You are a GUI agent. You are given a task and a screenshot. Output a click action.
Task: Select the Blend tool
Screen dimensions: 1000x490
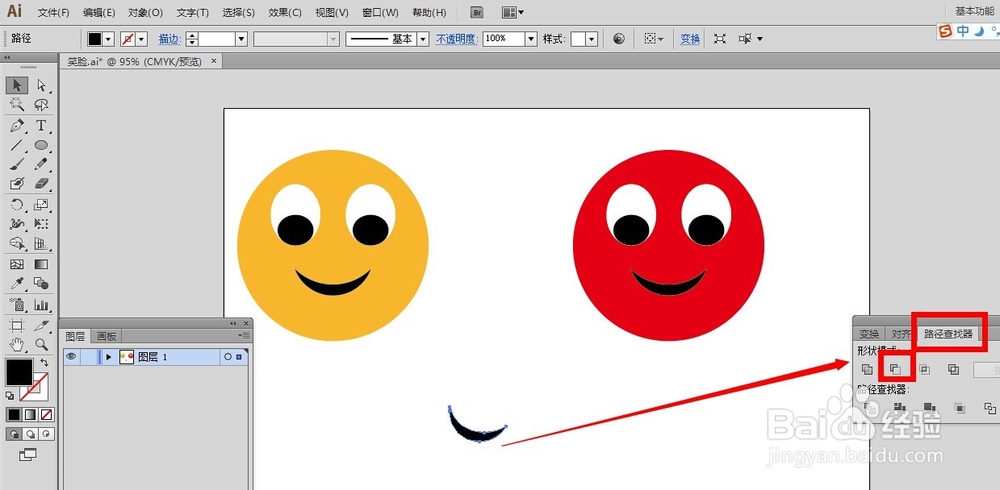(41, 283)
